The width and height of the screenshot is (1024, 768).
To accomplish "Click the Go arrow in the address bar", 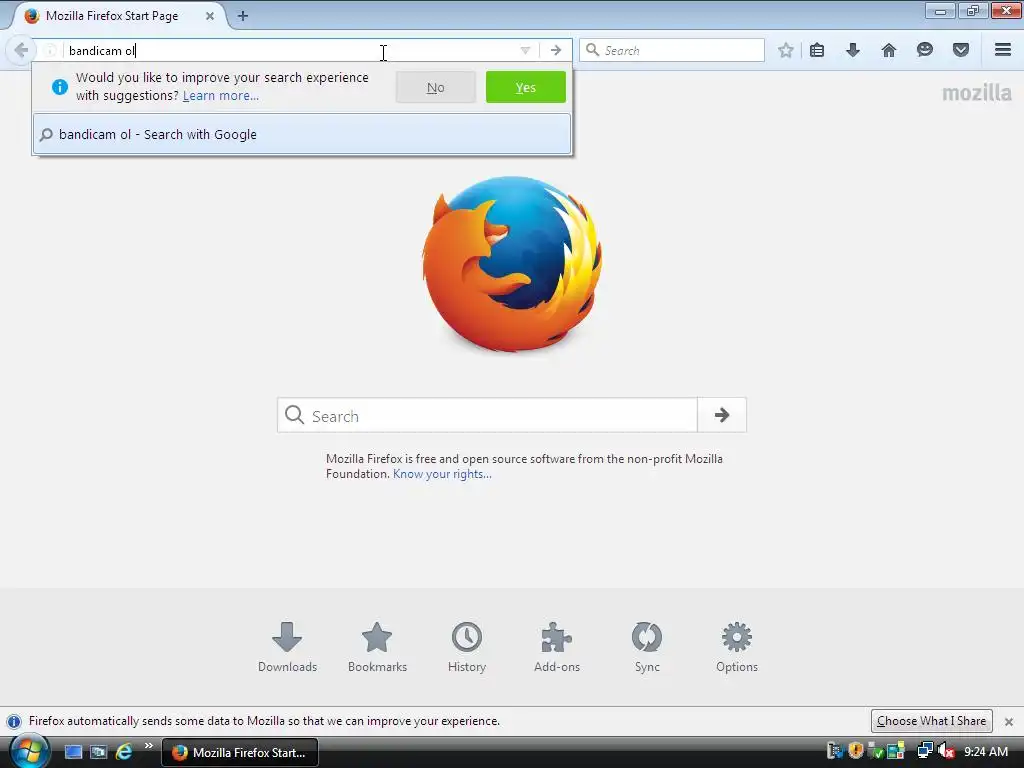I will click(x=556, y=50).
